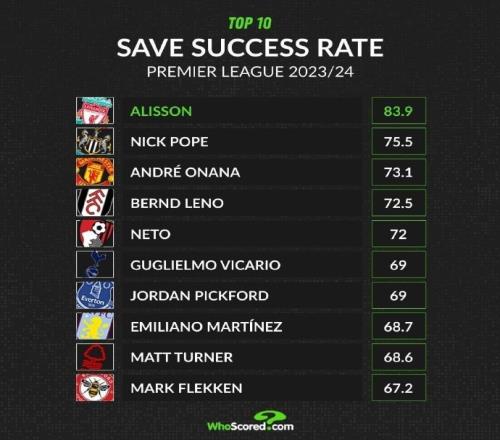The width and height of the screenshot is (500, 440).
Task: Click the Tottenham cockerel crest
Action: [95, 264]
